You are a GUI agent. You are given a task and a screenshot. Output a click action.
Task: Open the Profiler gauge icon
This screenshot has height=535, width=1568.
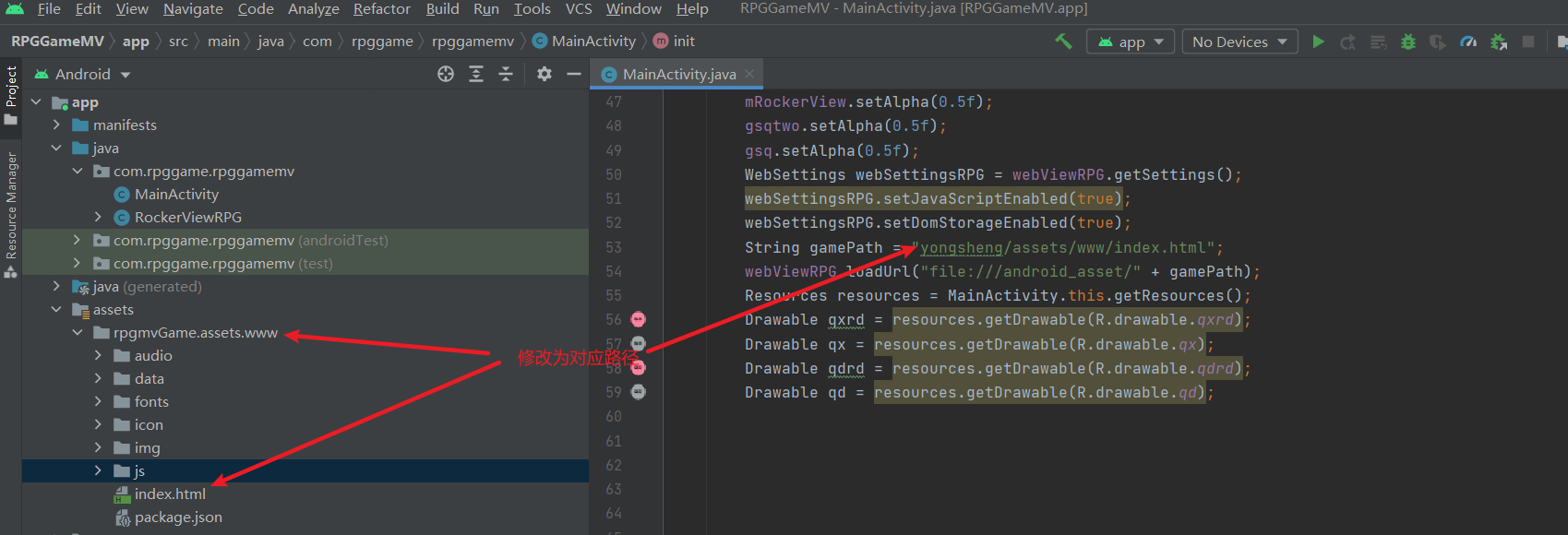tap(1468, 42)
